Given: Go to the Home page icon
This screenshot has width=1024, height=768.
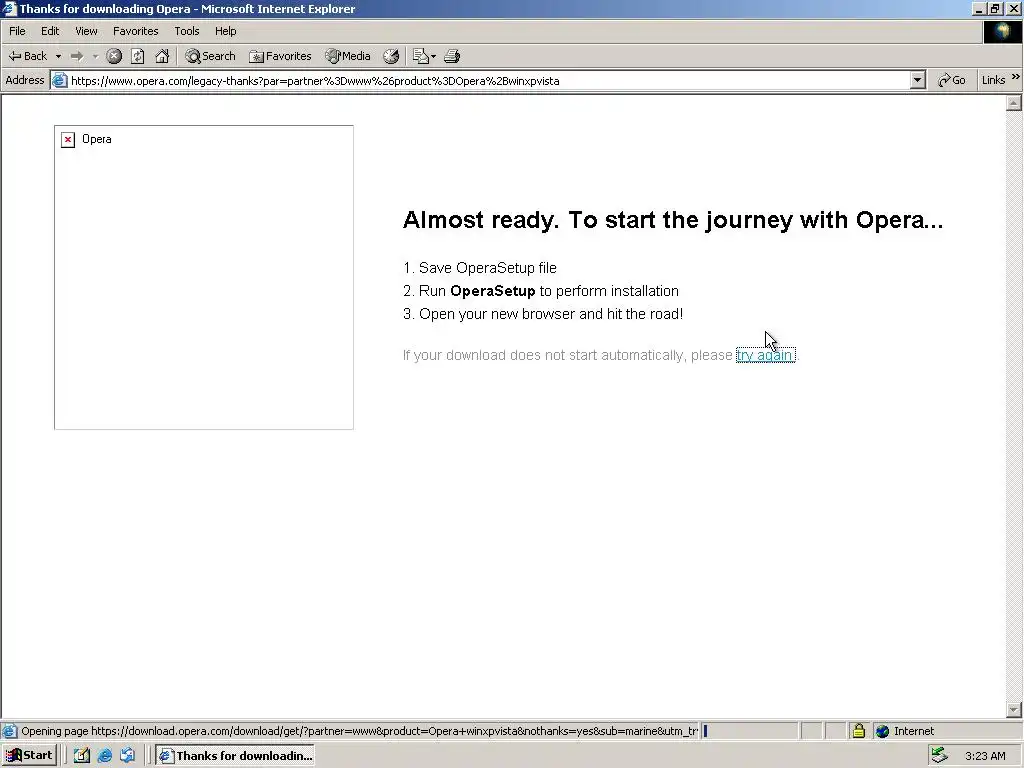Looking at the screenshot, I should 162,56.
